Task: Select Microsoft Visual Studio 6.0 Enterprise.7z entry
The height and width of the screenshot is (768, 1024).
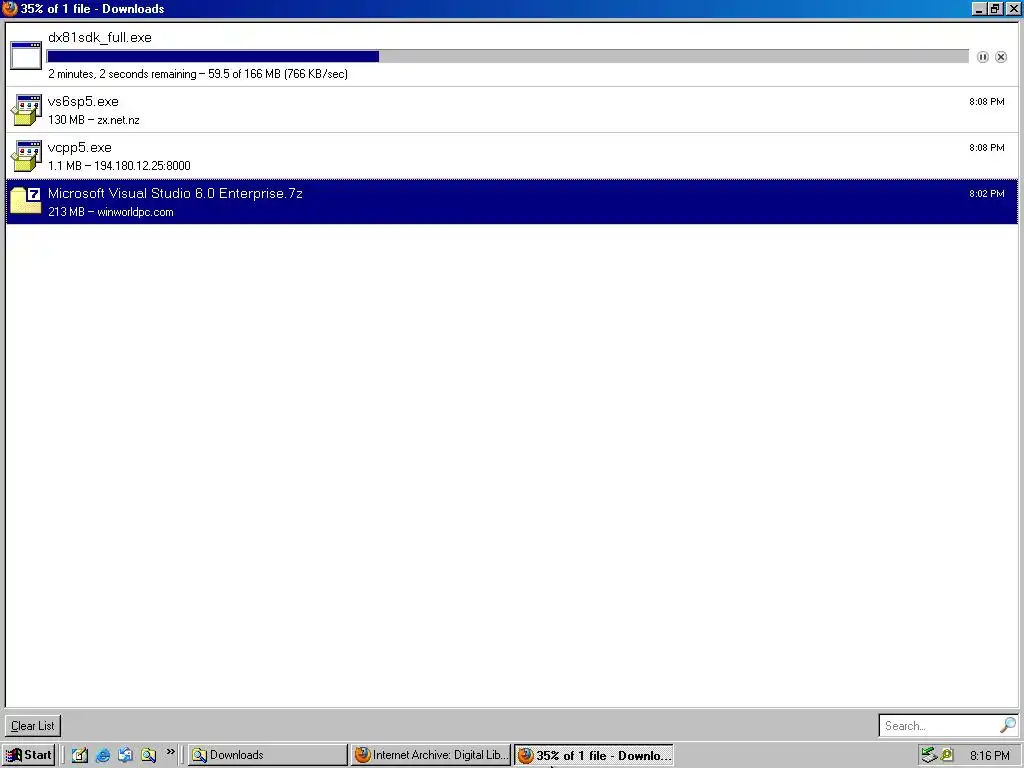Action: tap(512, 201)
